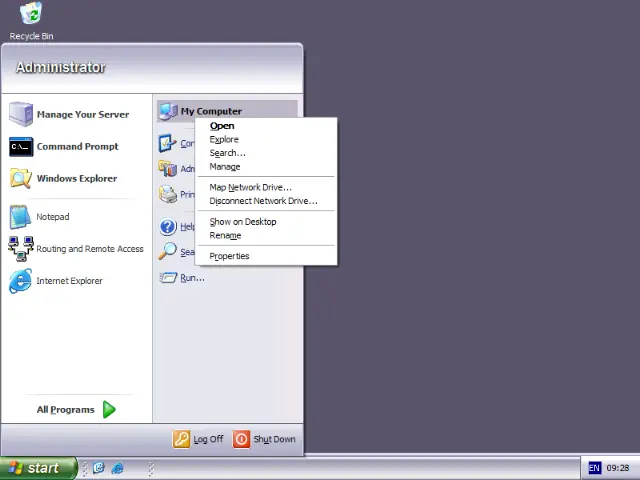Click the Shut Down power icon
Viewport: 640px width, 480px height.
coord(241,439)
